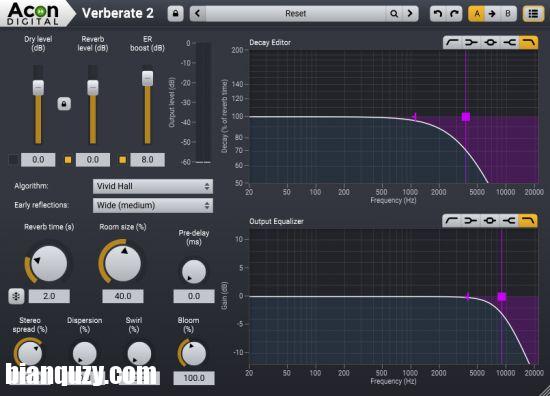
Task: Open the Algorithm Vivid Hall dropdown
Action: [x=153, y=186]
